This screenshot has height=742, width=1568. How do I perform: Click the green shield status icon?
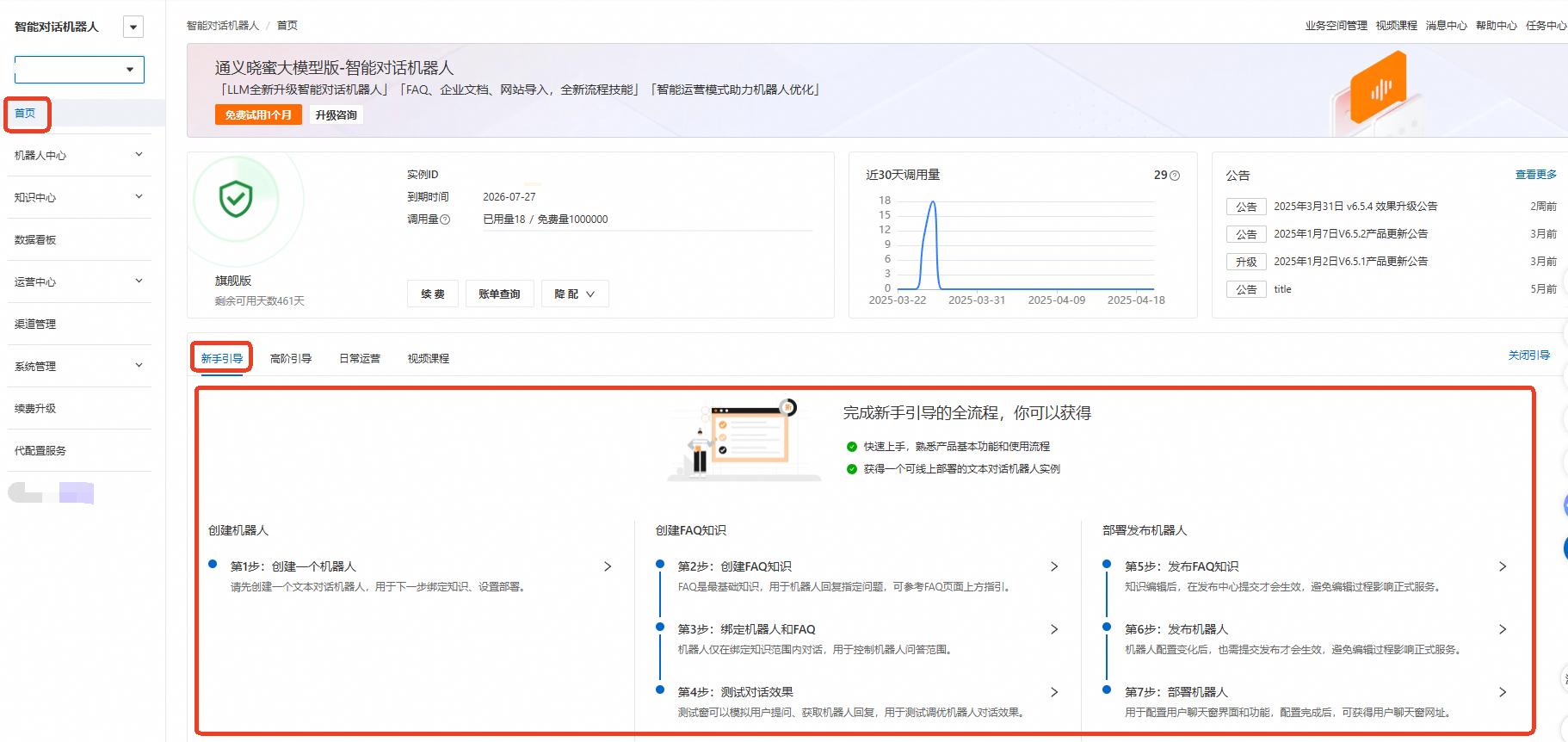tap(236, 199)
